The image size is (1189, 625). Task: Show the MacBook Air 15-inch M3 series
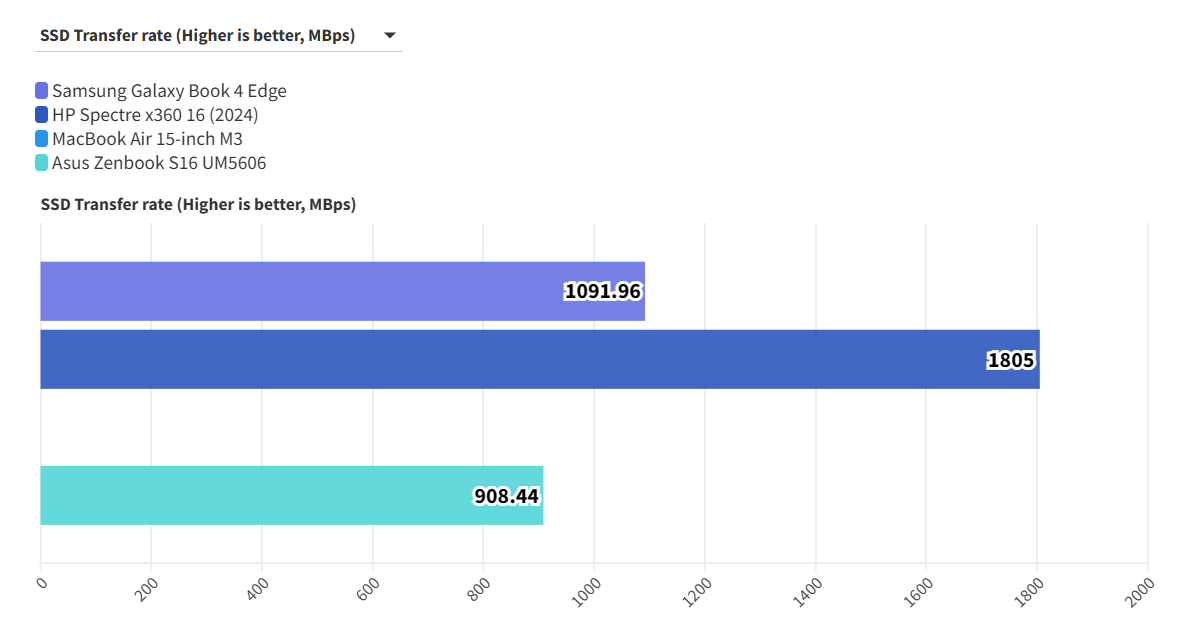(x=147, y=139)
